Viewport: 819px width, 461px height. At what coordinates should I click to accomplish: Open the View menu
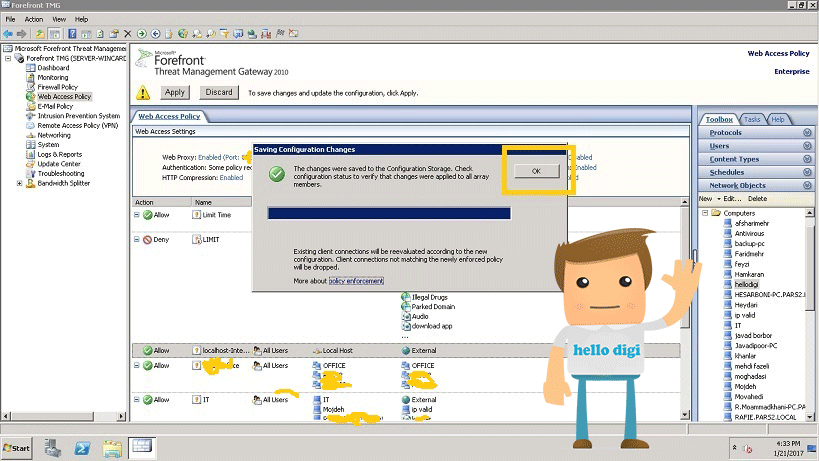[59, 19]
